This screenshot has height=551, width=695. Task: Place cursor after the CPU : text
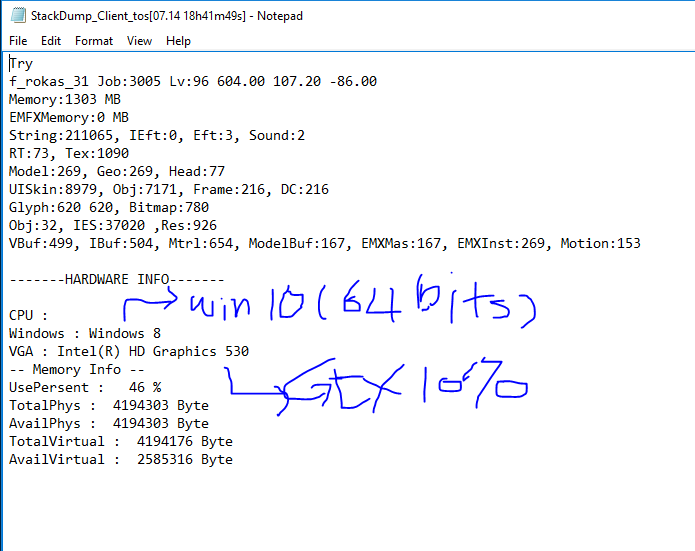(50, 315)
